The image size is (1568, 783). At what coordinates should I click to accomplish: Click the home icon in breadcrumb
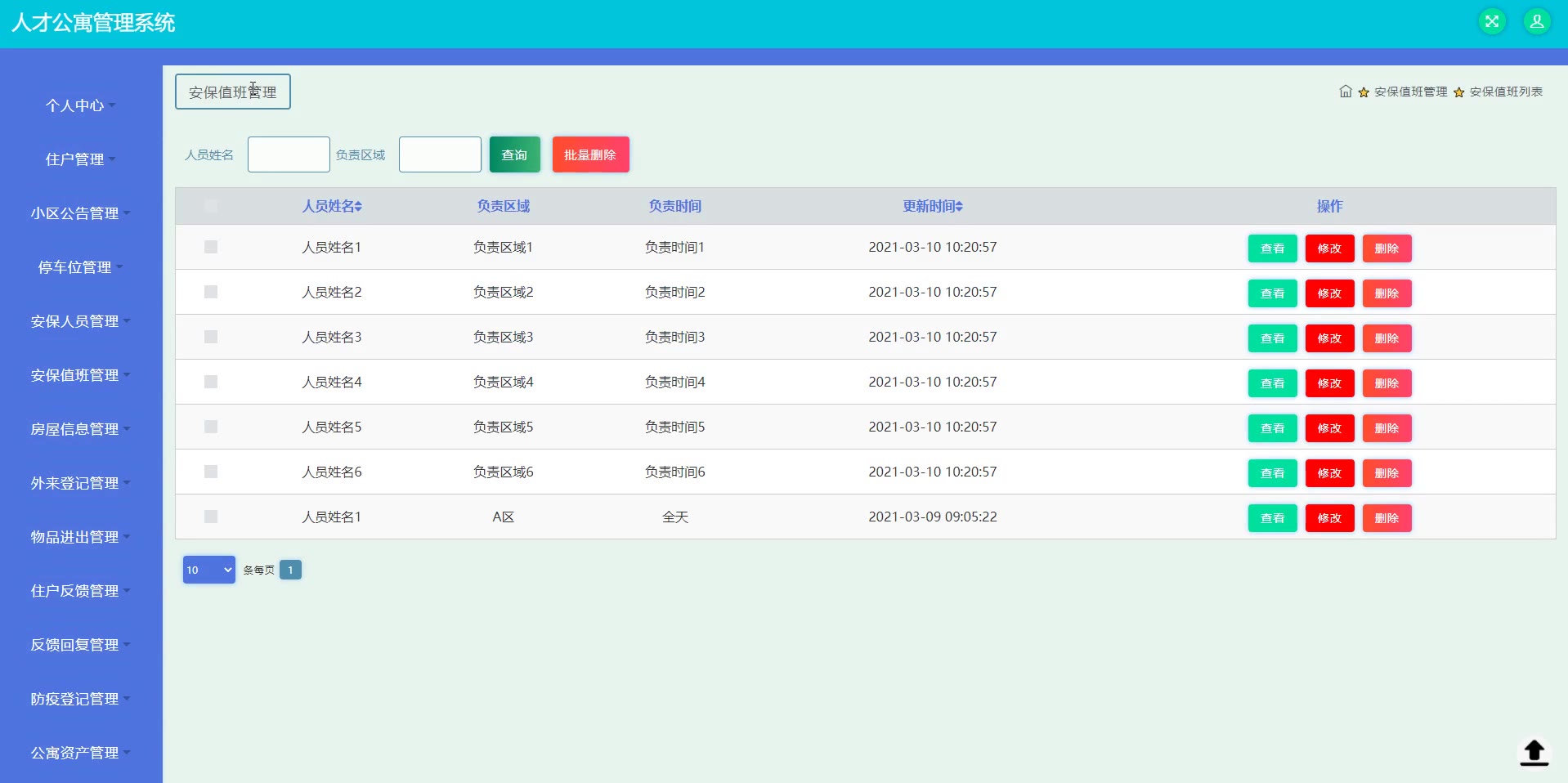click(x=1345, y=92)
